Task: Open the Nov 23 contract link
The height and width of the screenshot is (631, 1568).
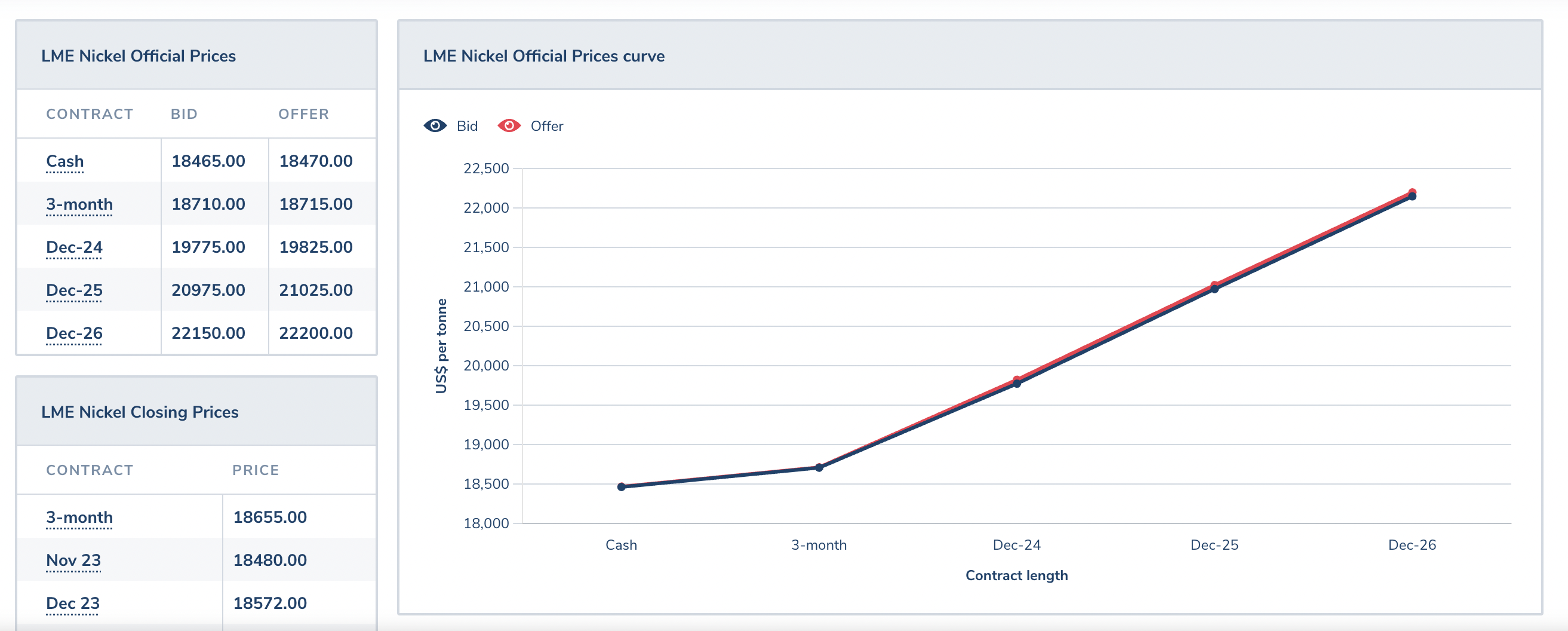Action: tap(73, 560)
